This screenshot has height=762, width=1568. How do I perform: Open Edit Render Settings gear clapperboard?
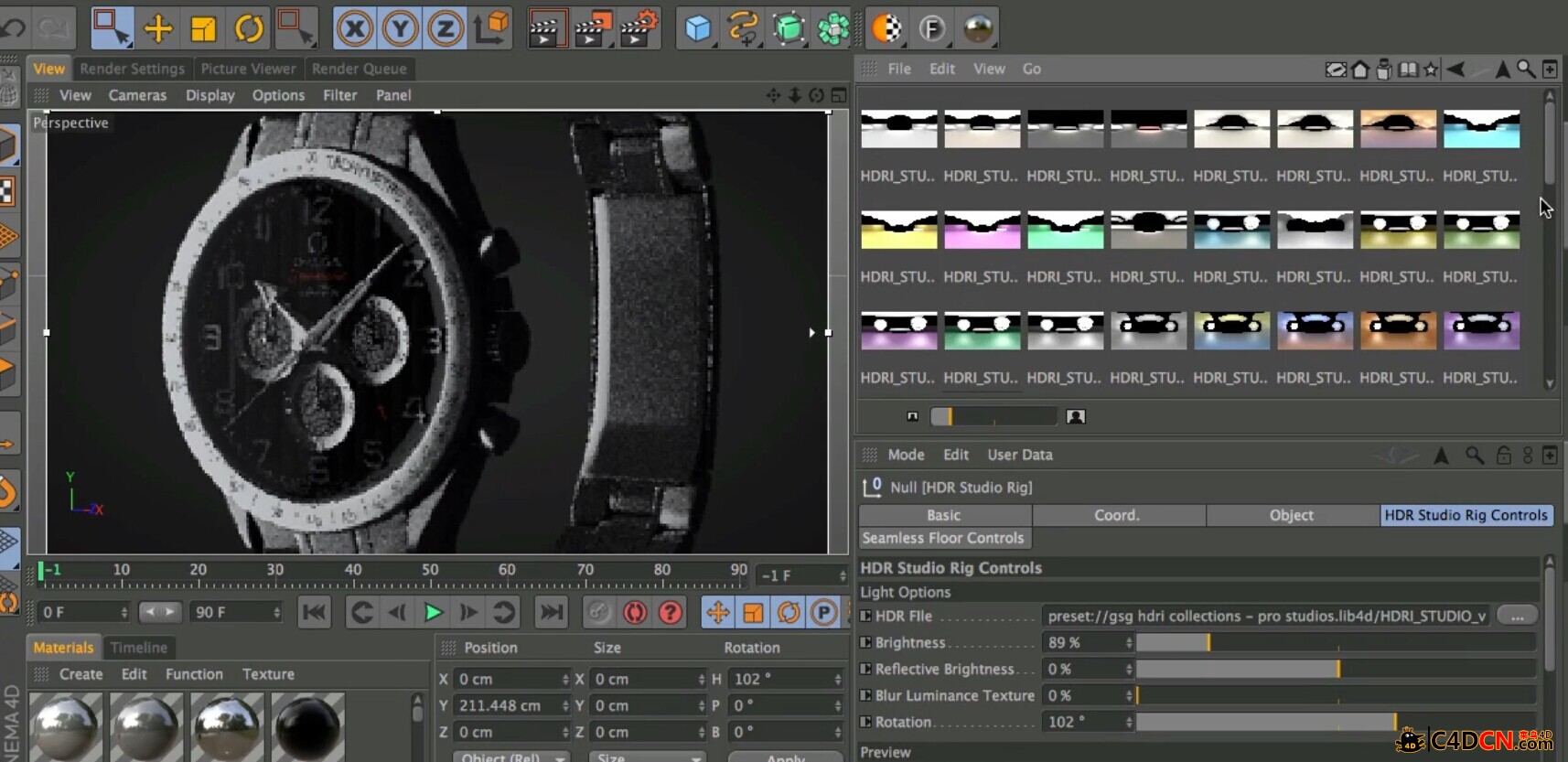pos(639,29)
